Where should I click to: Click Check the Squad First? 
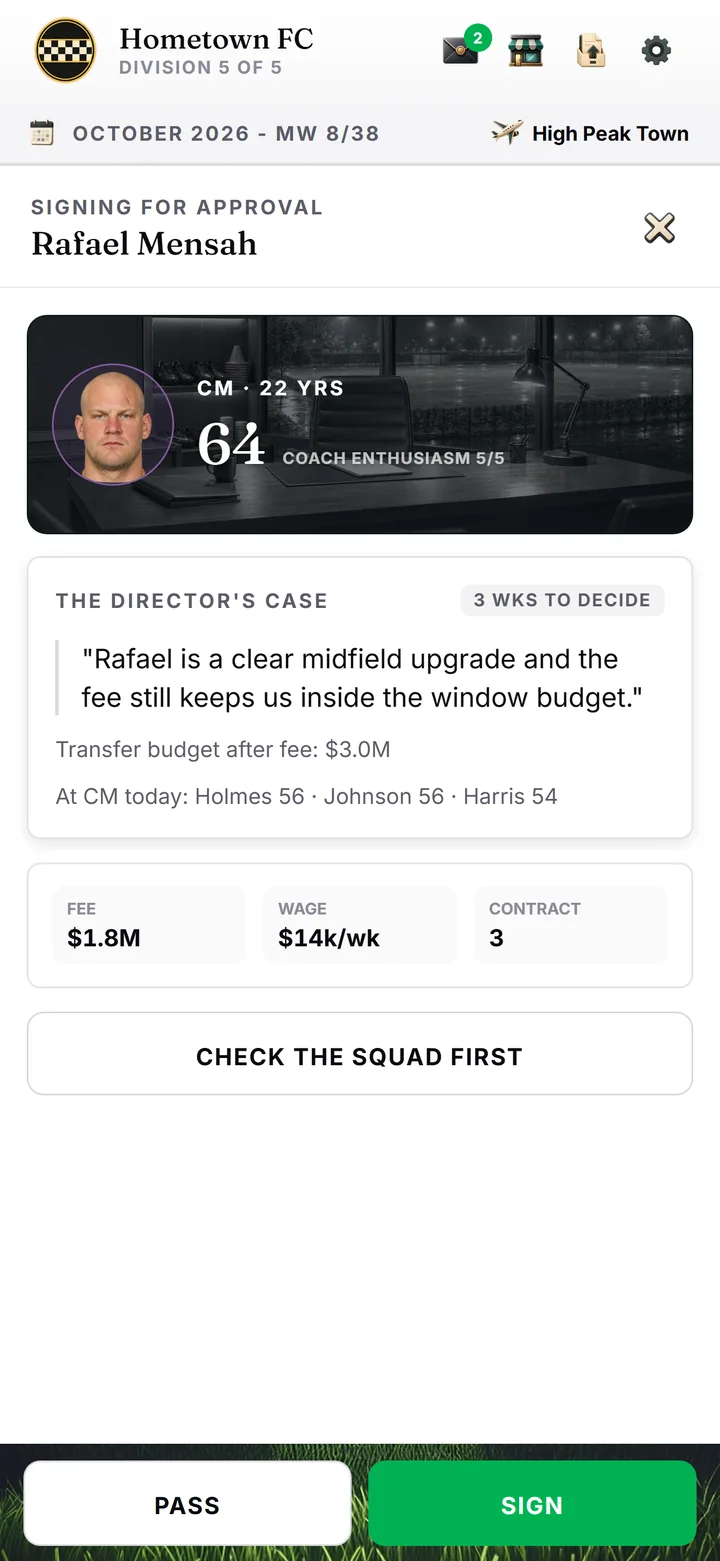360,1054
